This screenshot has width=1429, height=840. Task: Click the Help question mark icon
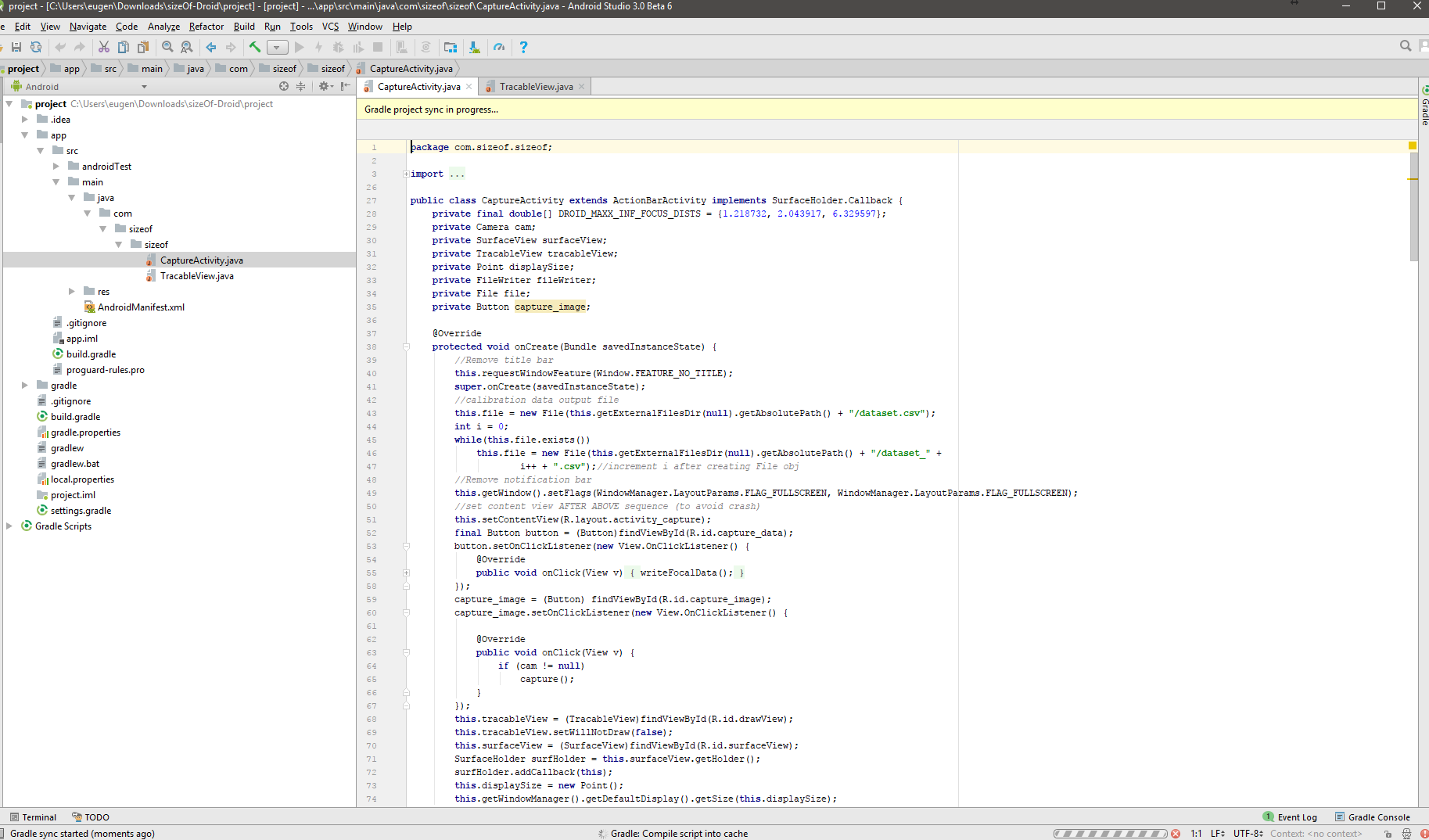tap(523, 48)
